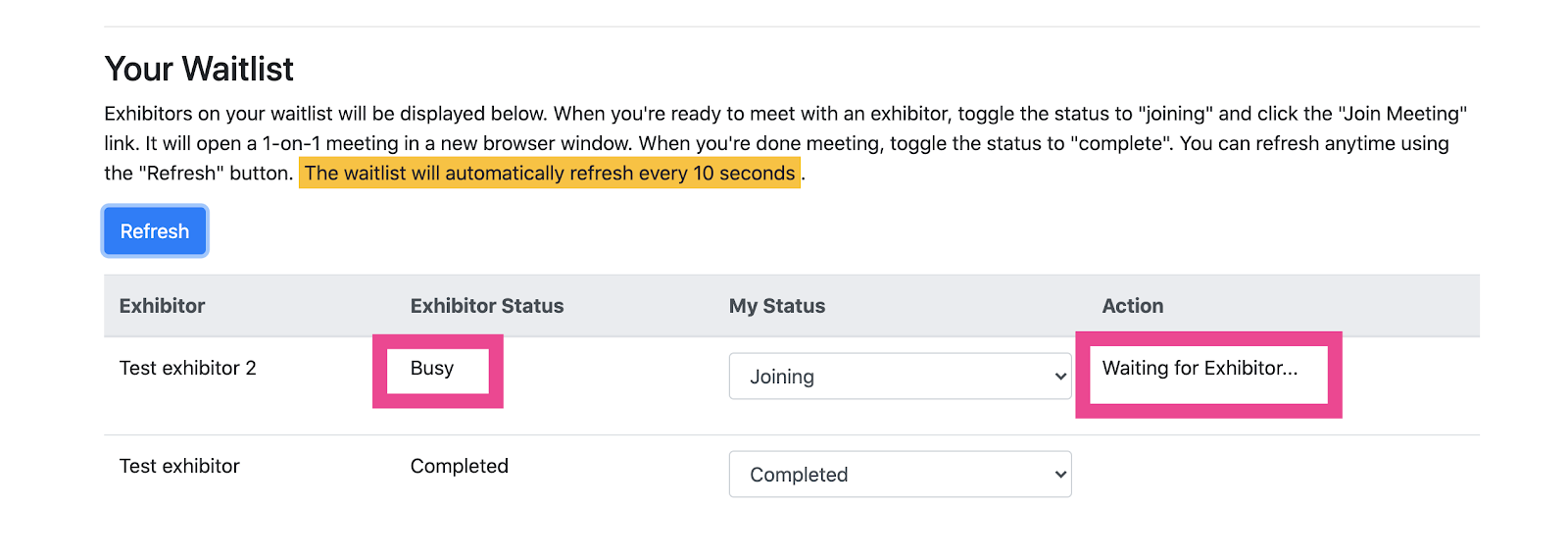Click the Waiting for Exhibitor... text

click(1200, 368)
